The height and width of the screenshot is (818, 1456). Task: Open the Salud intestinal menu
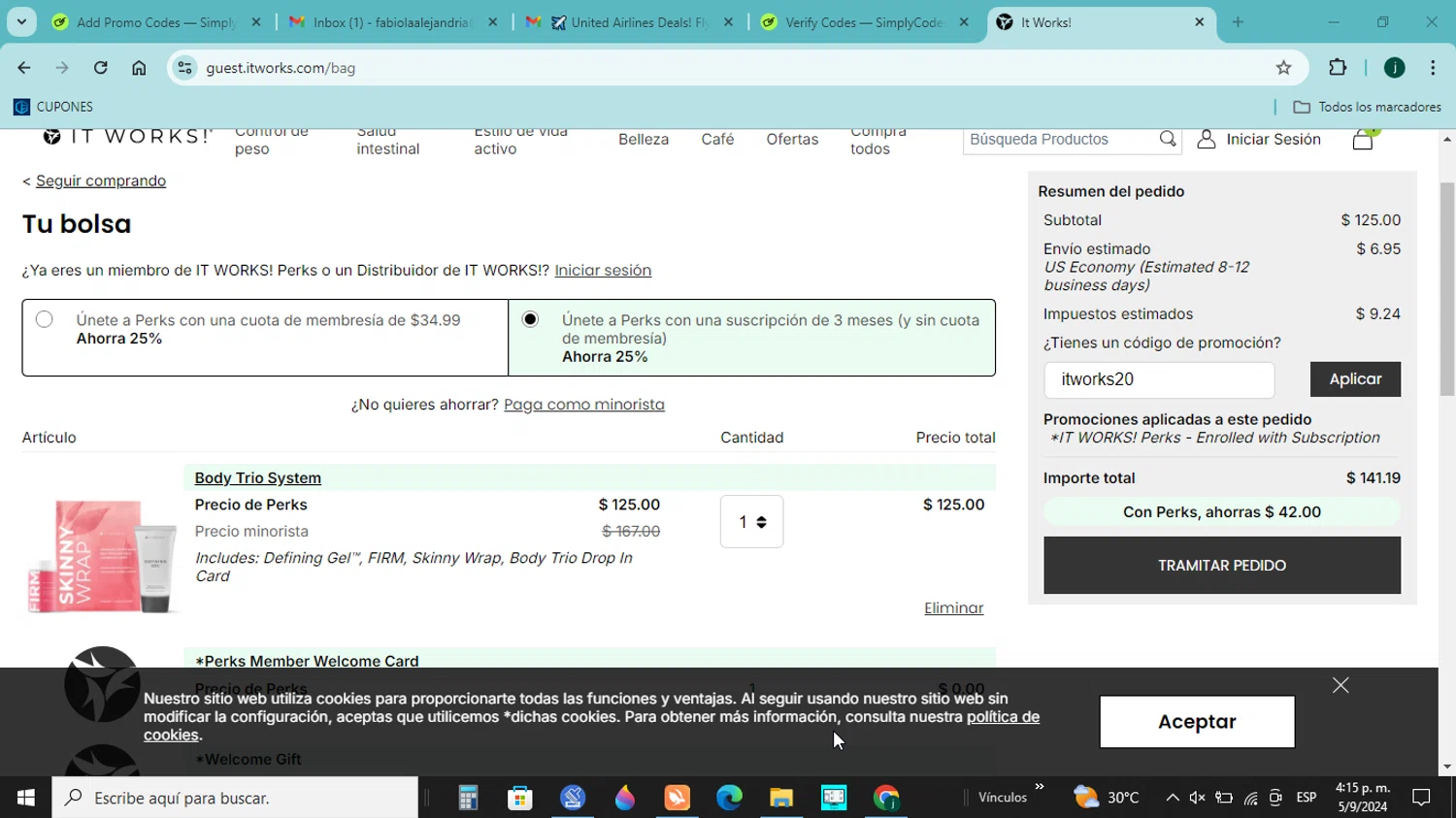(387, 142)
